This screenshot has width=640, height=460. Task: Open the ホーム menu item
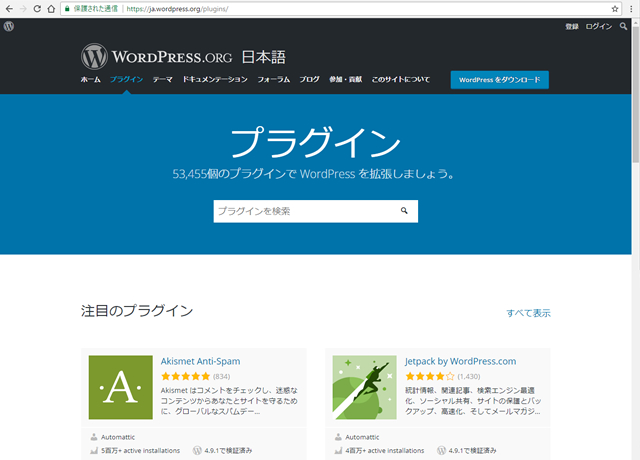coord(91,80)
